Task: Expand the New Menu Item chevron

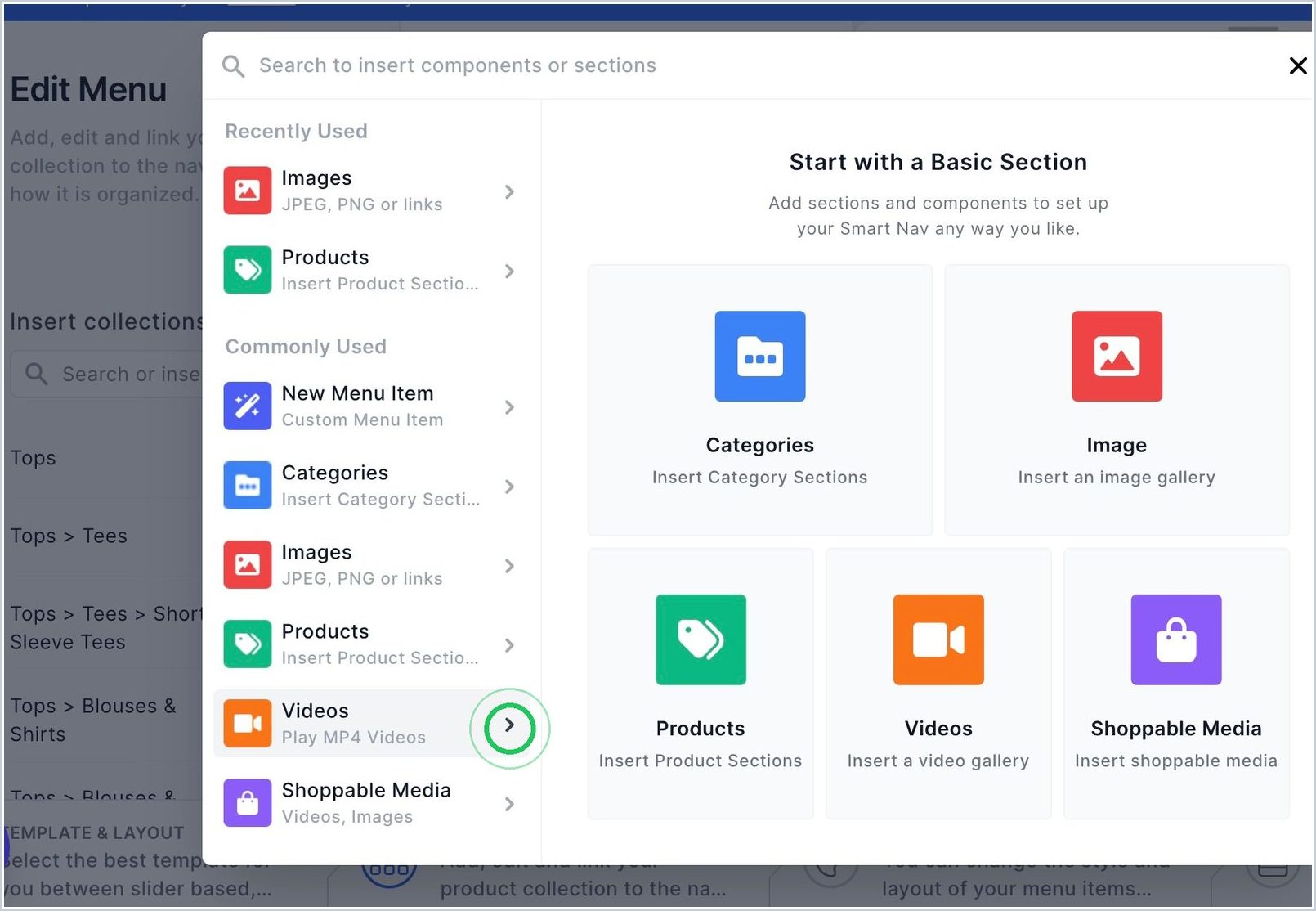Action: pyautogui.click(x=509, y=407)
